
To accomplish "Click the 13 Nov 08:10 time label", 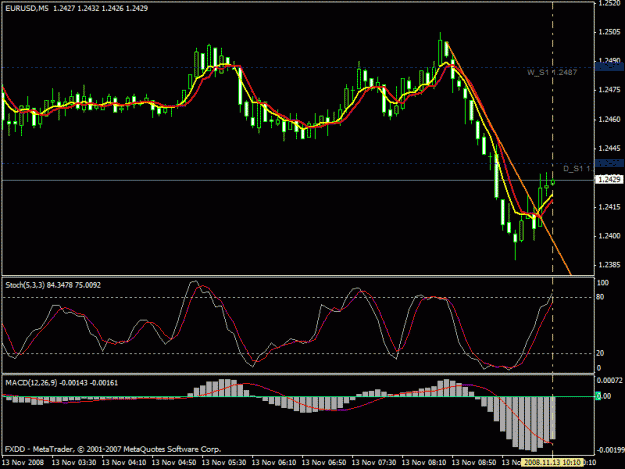I will (x=424, y=463).
